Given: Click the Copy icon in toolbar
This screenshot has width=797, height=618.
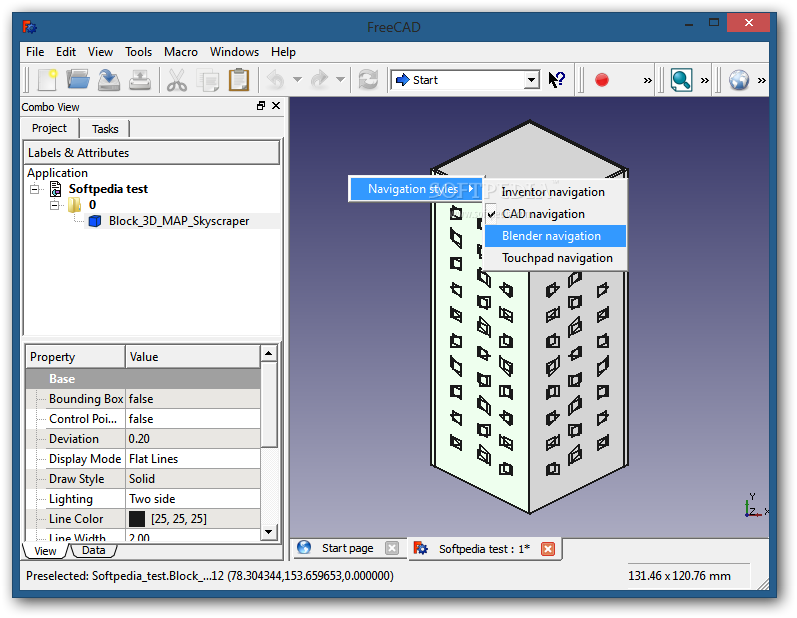Looking at the screenshot, I should 208,80.
